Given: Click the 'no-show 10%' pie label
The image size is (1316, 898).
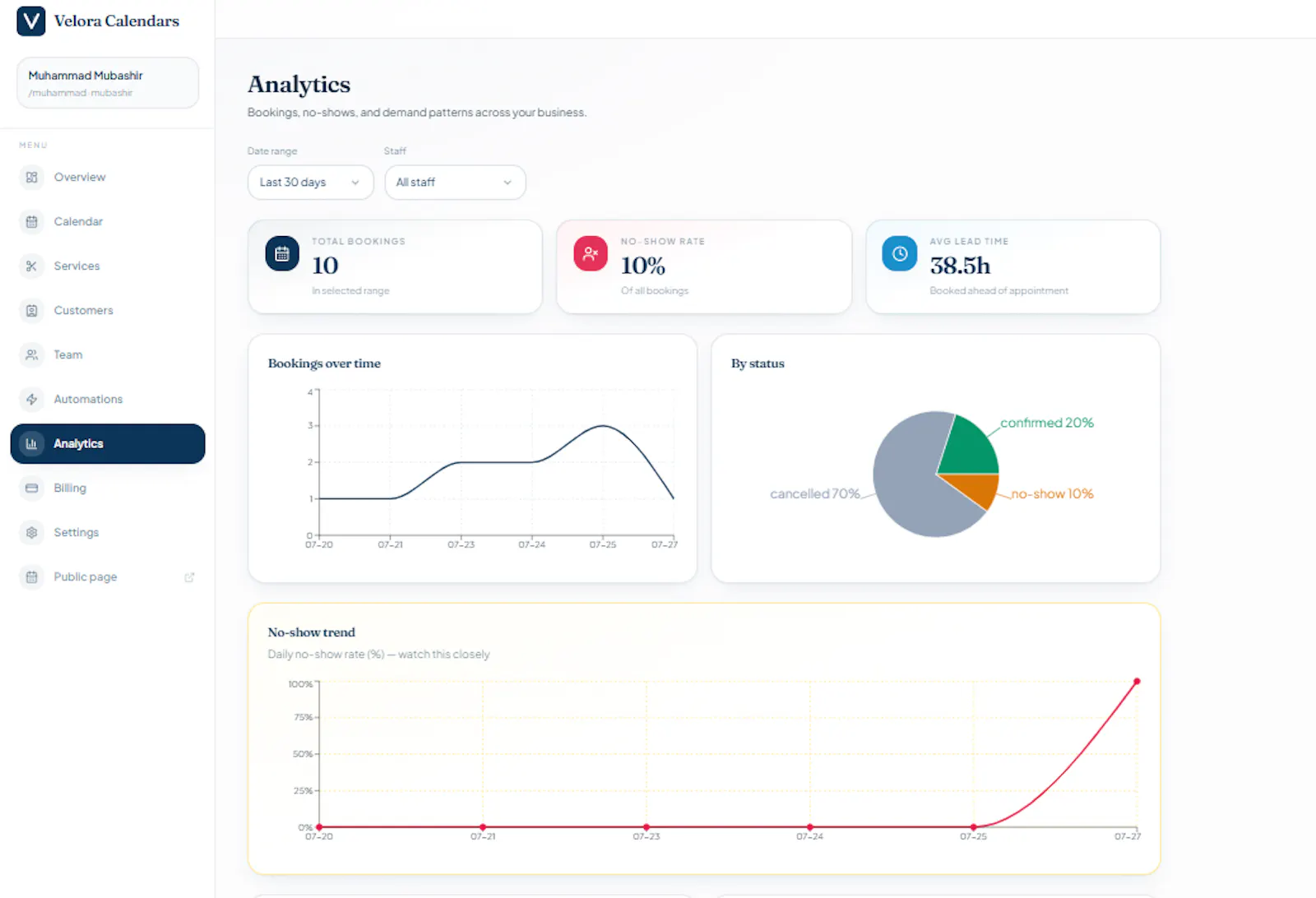Looking at the screenshot, I should 1053,493.
